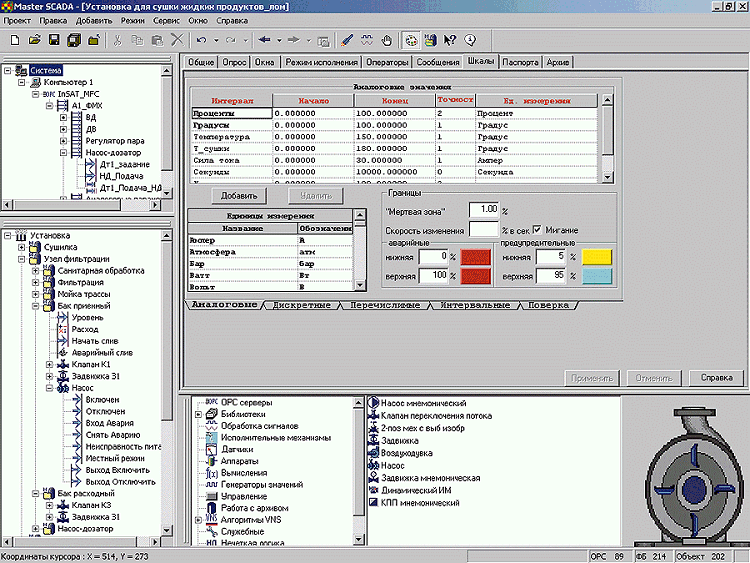Click the Применить button
750x563 pixels.
point(592,378)
